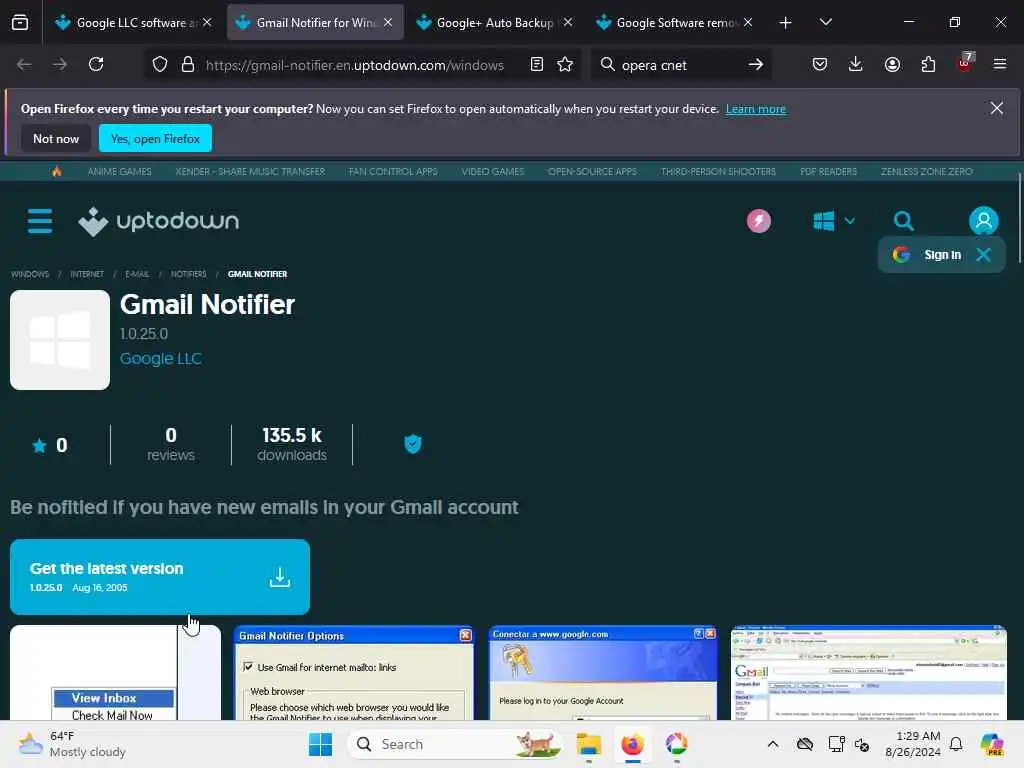This screenshot has height=768, width=1024.
Task: Go forward to the next page
Action: [x=60, y=65]
